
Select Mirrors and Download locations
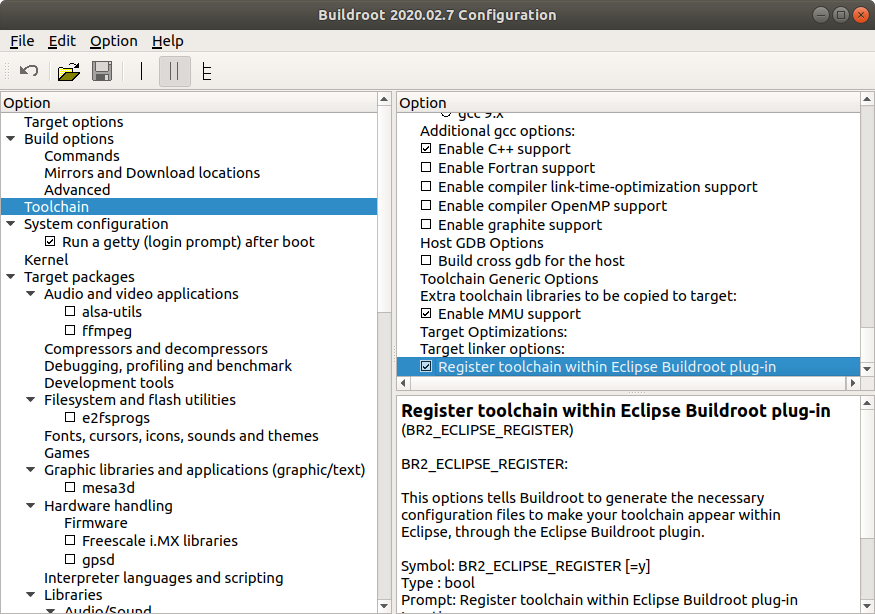click(x=152, y=173)
